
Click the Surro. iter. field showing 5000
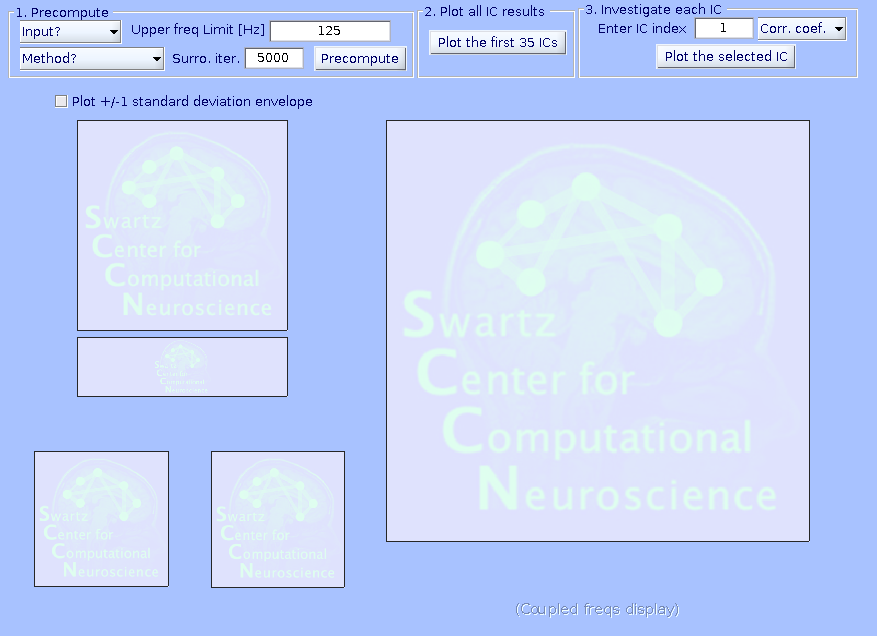click(x=274, y=58)
